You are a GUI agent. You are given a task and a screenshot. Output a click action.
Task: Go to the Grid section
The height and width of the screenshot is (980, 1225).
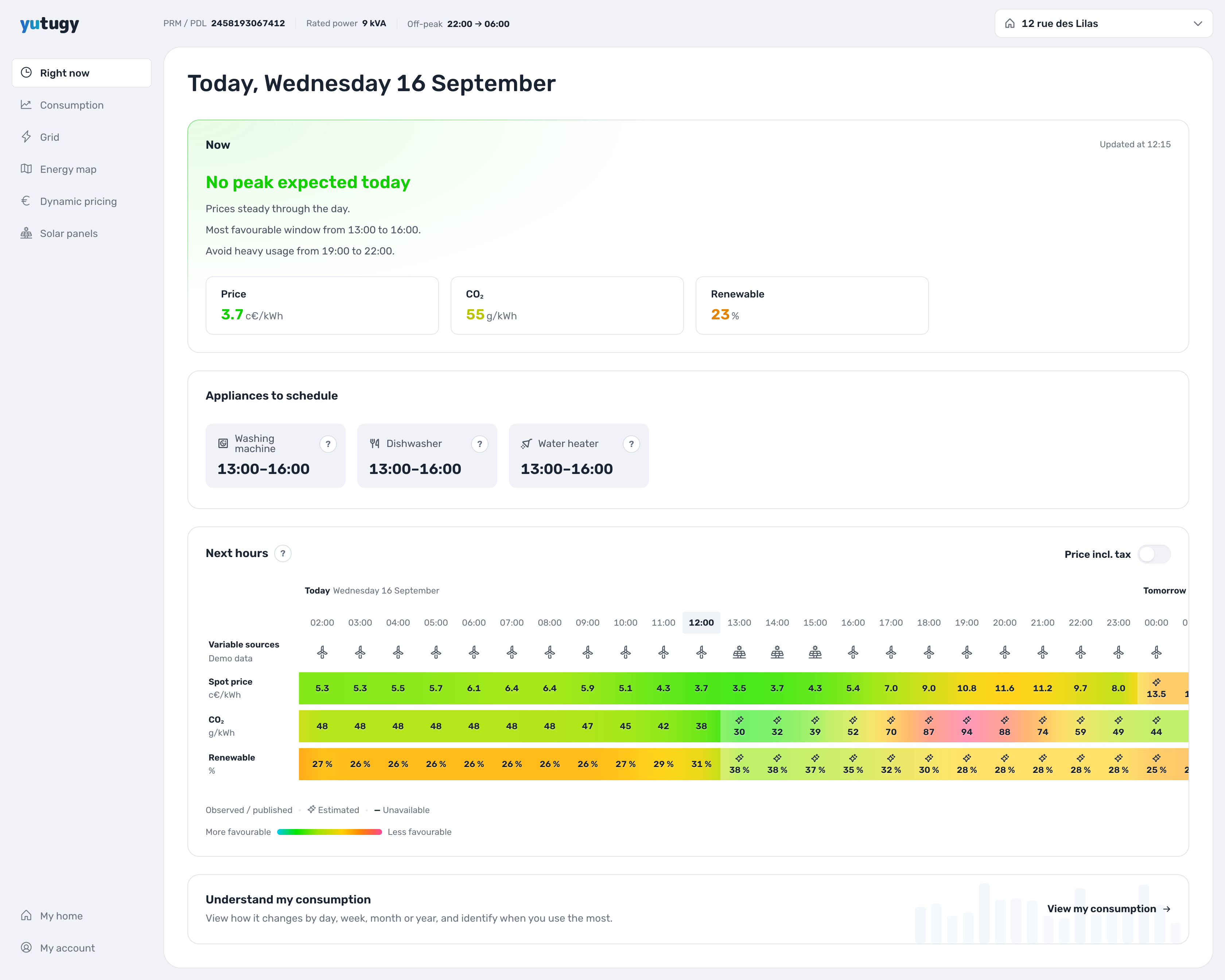tap(81, 137)
